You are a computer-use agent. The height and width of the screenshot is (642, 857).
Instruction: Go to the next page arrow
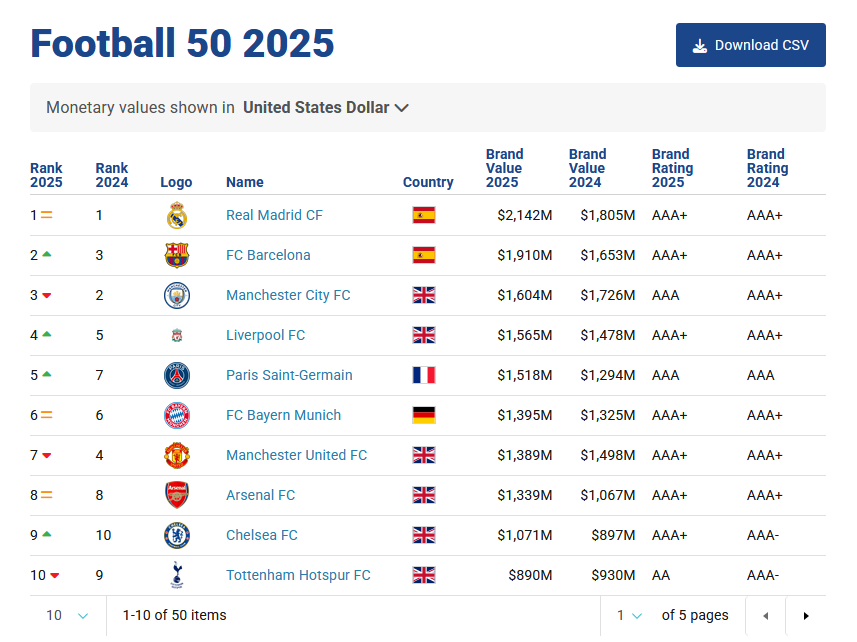tap(806, 616)
